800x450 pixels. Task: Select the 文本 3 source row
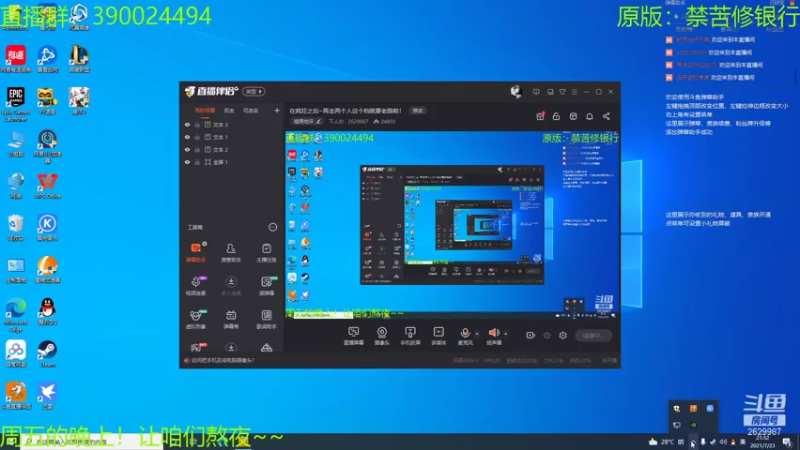[232, 124]
